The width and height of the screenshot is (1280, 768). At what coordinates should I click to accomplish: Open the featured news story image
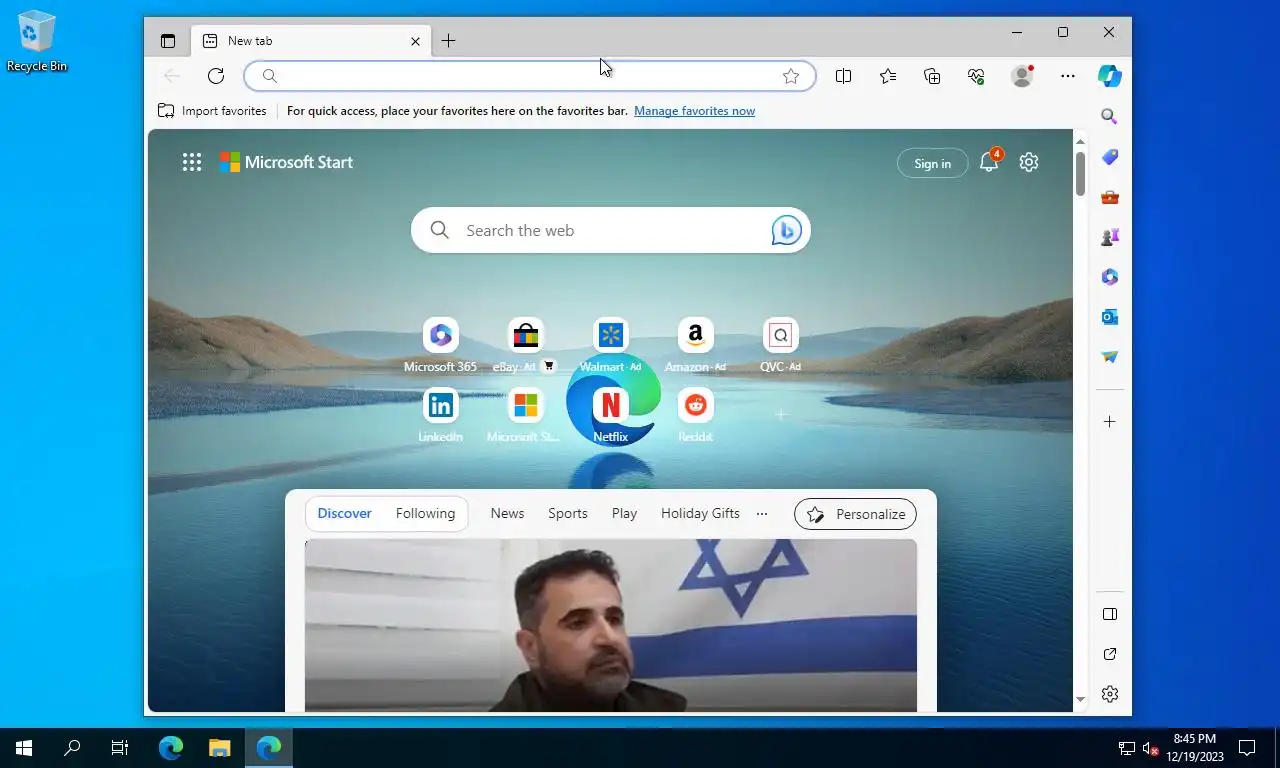(x=610, y=625)
